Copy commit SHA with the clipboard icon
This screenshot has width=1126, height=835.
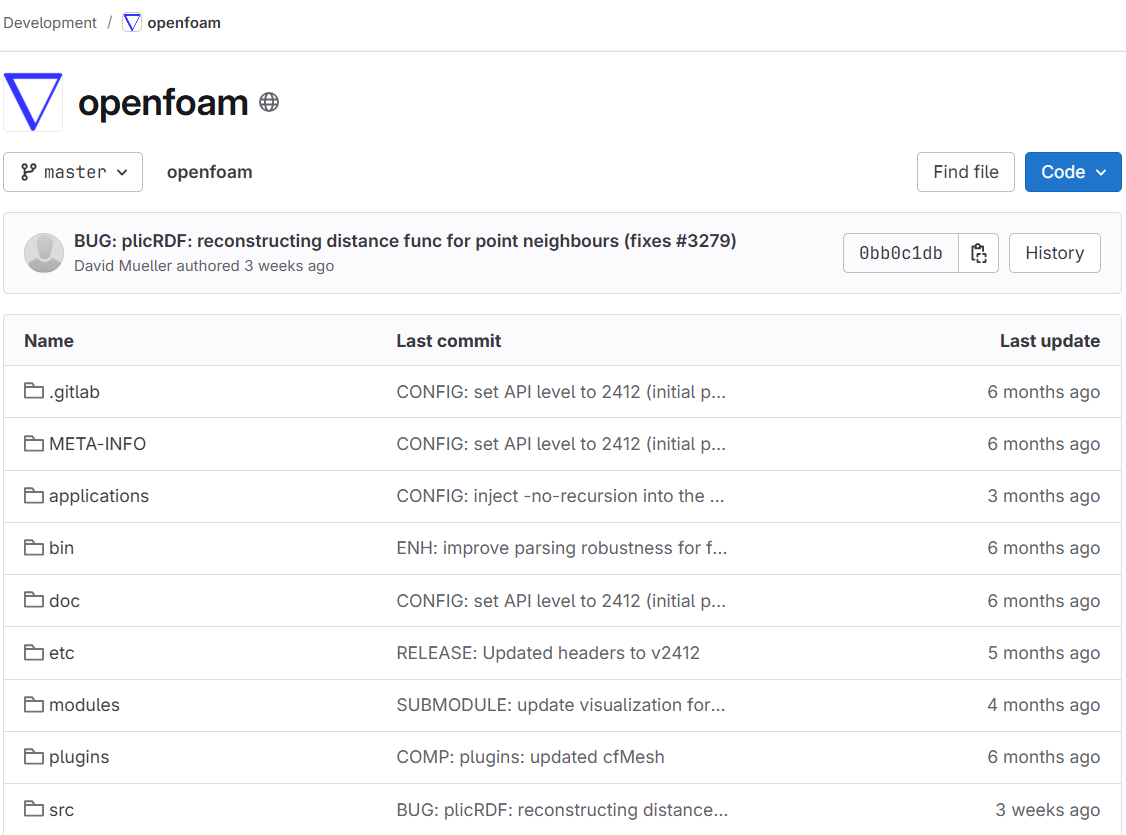point(979,253)
